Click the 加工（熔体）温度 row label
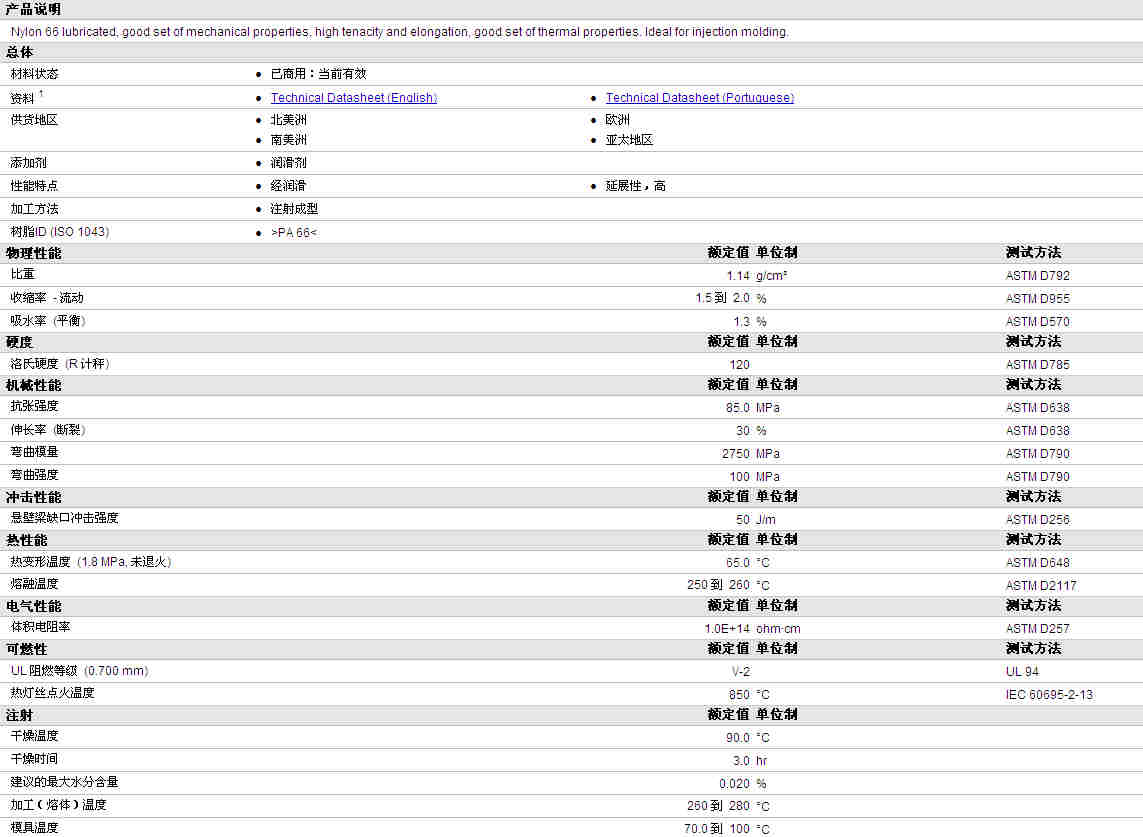This screenshot has height=837, width=1143. point(58,805)
